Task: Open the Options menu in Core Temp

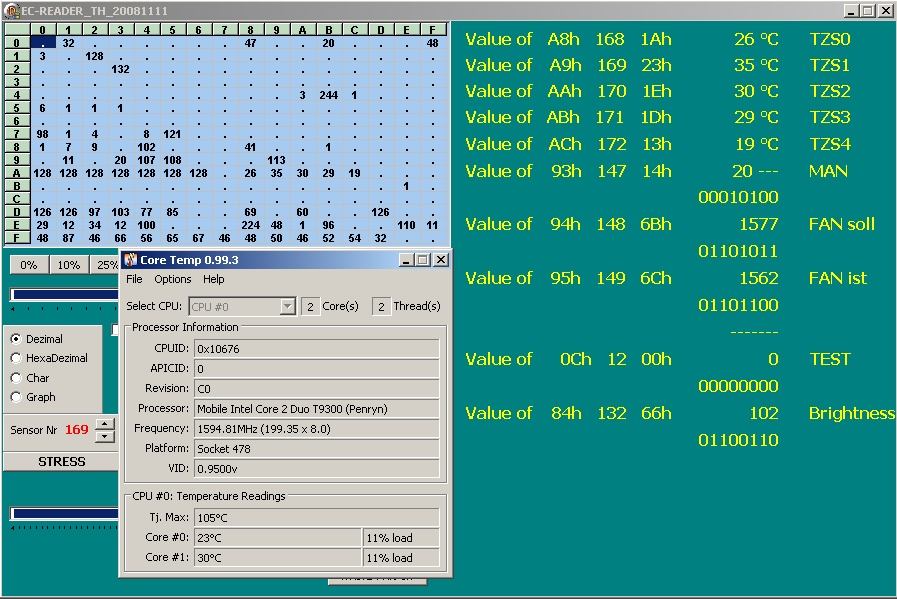Action: tap(173, 279)
